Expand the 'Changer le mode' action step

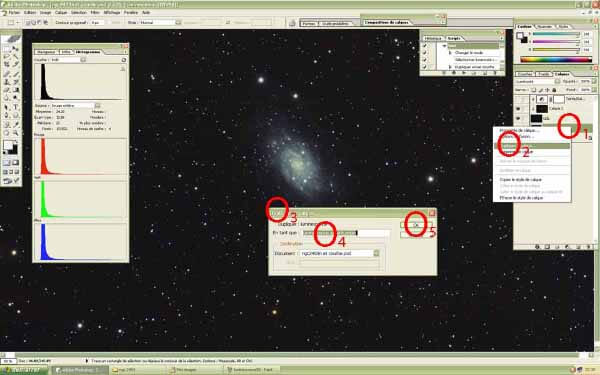450,52
